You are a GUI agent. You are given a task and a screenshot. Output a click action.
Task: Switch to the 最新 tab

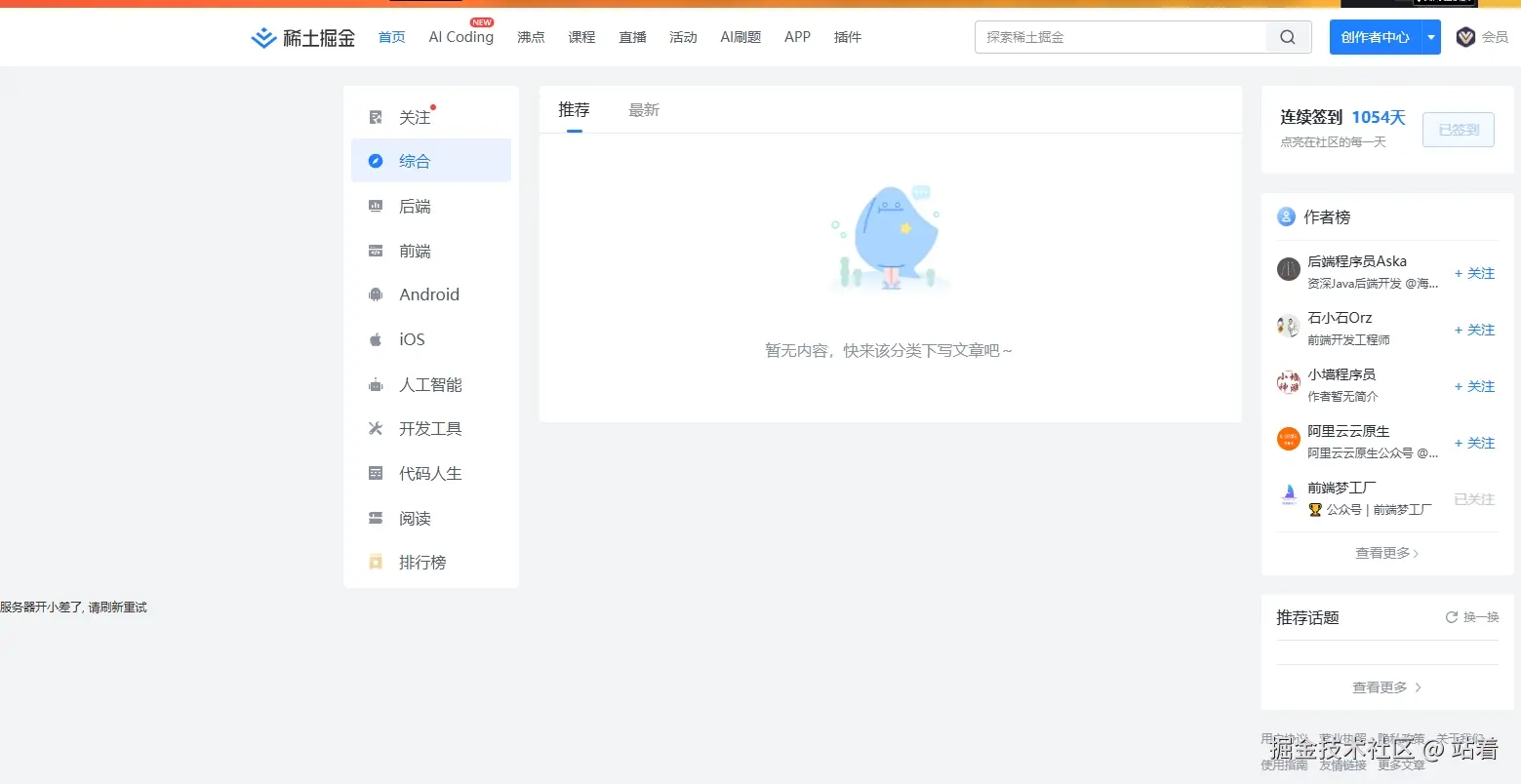(x=644, y=110)
